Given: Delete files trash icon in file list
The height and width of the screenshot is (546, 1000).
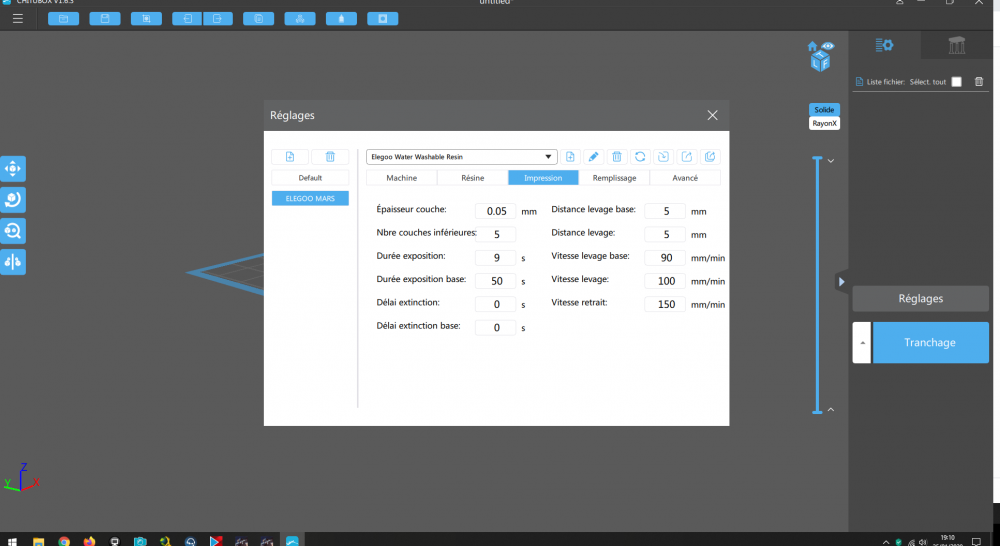Looking at the screenshot, I should 979,82.
